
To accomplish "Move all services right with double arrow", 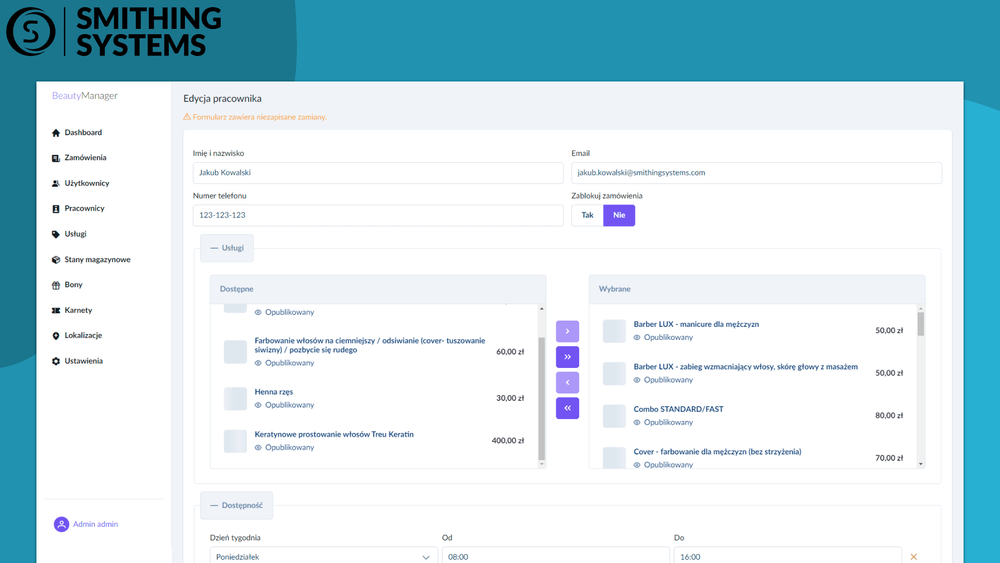I will click(567, 357).
